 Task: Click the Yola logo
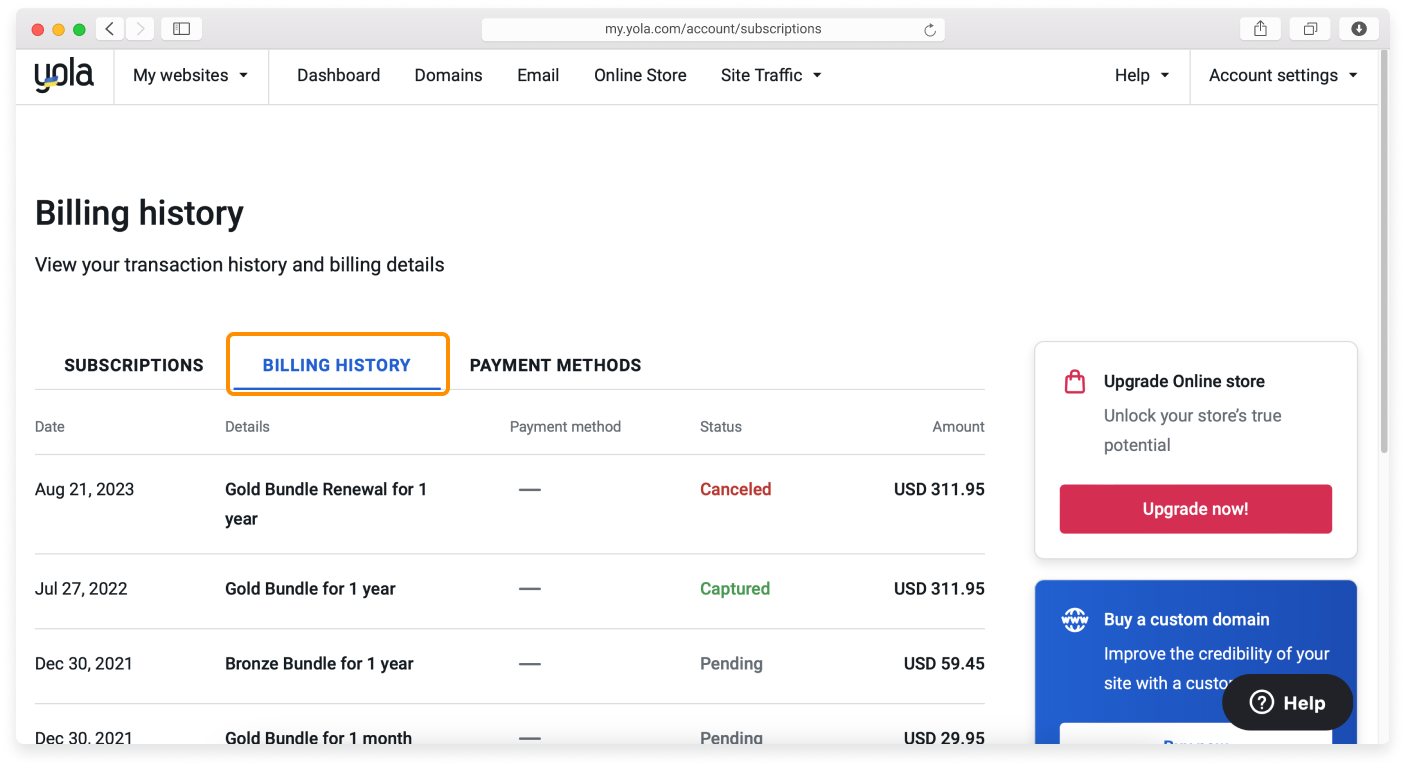point(64,74)
